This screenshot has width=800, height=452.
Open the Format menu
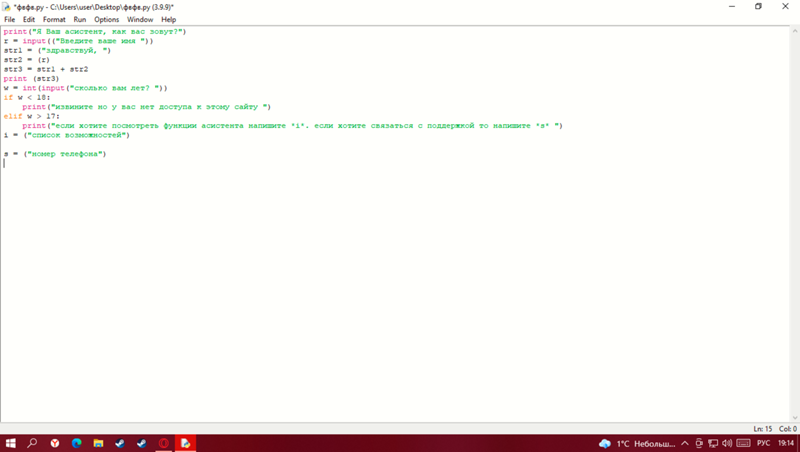[54, 19]
